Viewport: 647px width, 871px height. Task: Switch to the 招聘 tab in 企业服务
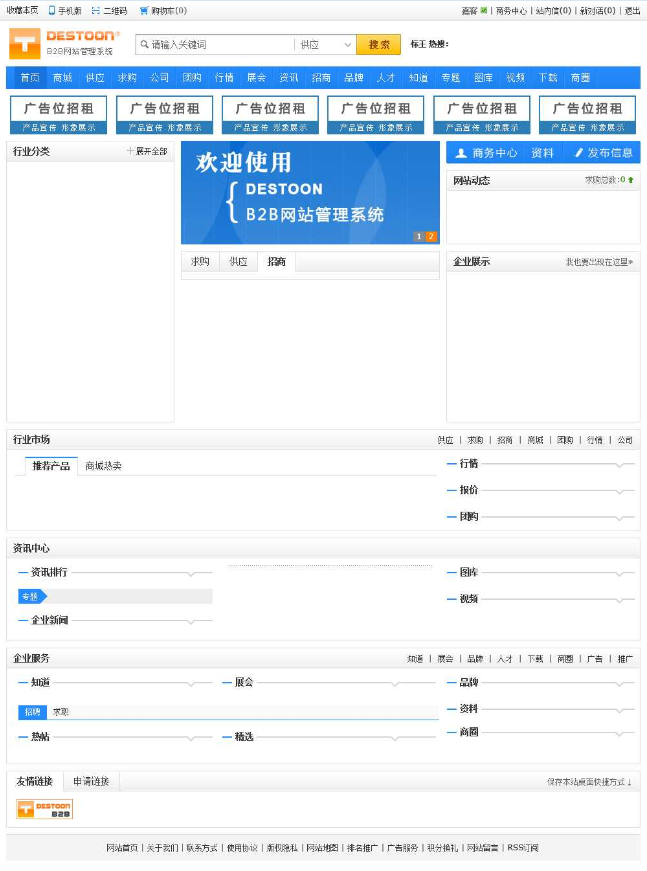pyautogui.click(x=33, y=712)
